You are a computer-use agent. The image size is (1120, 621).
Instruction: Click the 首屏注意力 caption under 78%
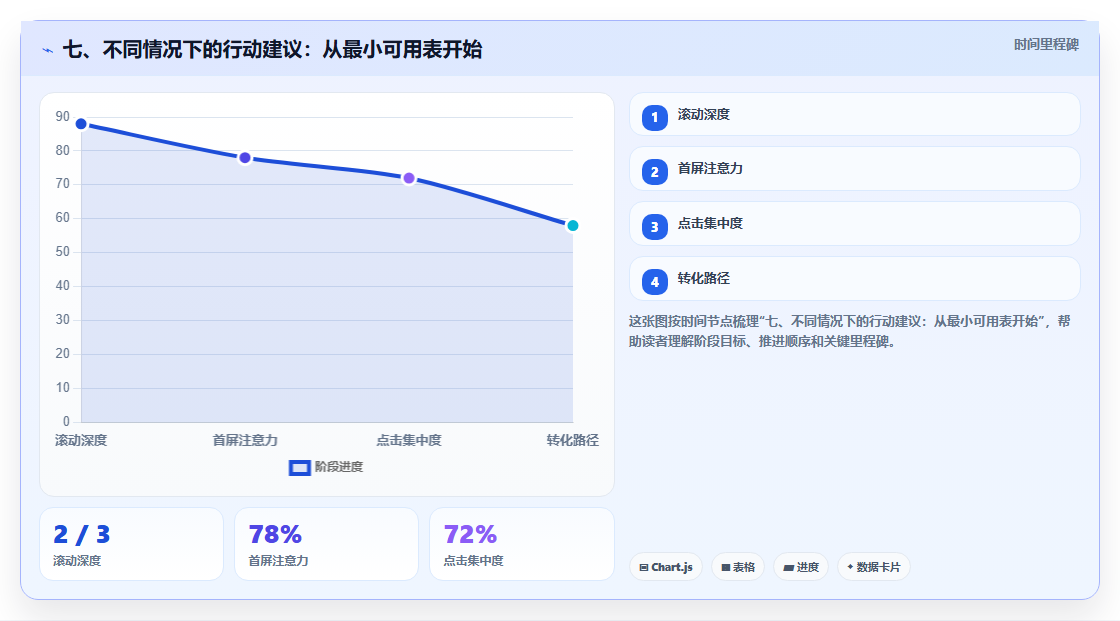point(279,561)
